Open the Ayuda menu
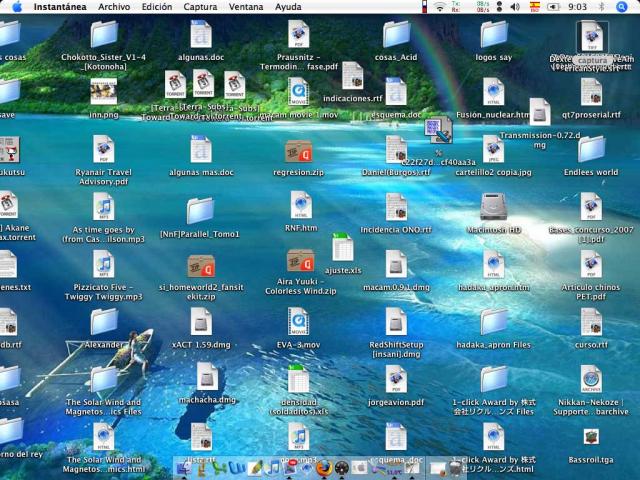This screenshot has height=480, width=640. pyautogui.click(x=288, y=7)
